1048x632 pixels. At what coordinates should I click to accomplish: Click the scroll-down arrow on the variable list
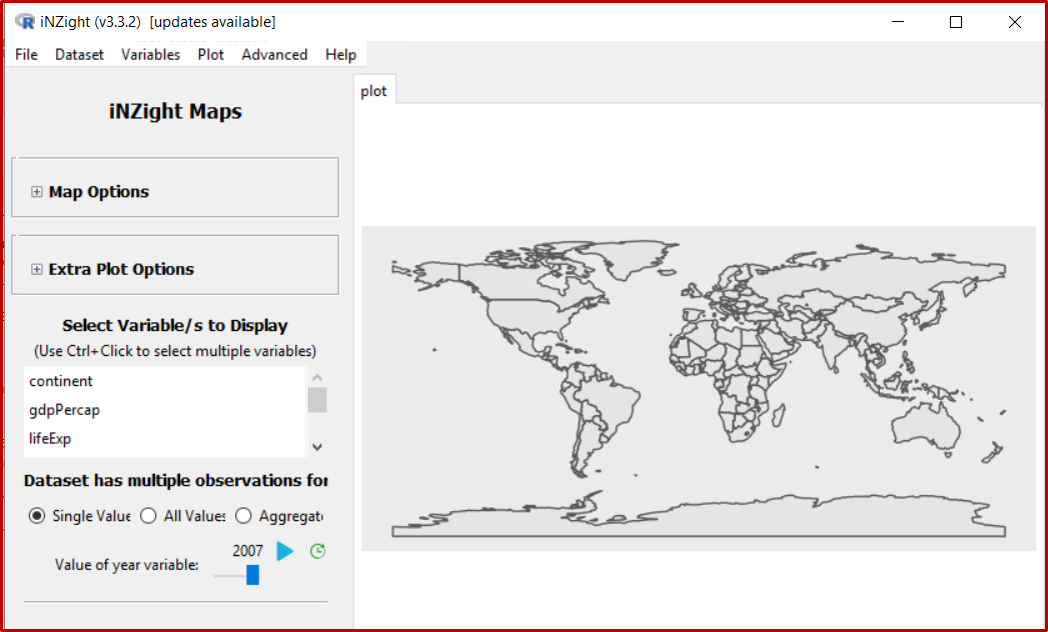tap(317, 446)
